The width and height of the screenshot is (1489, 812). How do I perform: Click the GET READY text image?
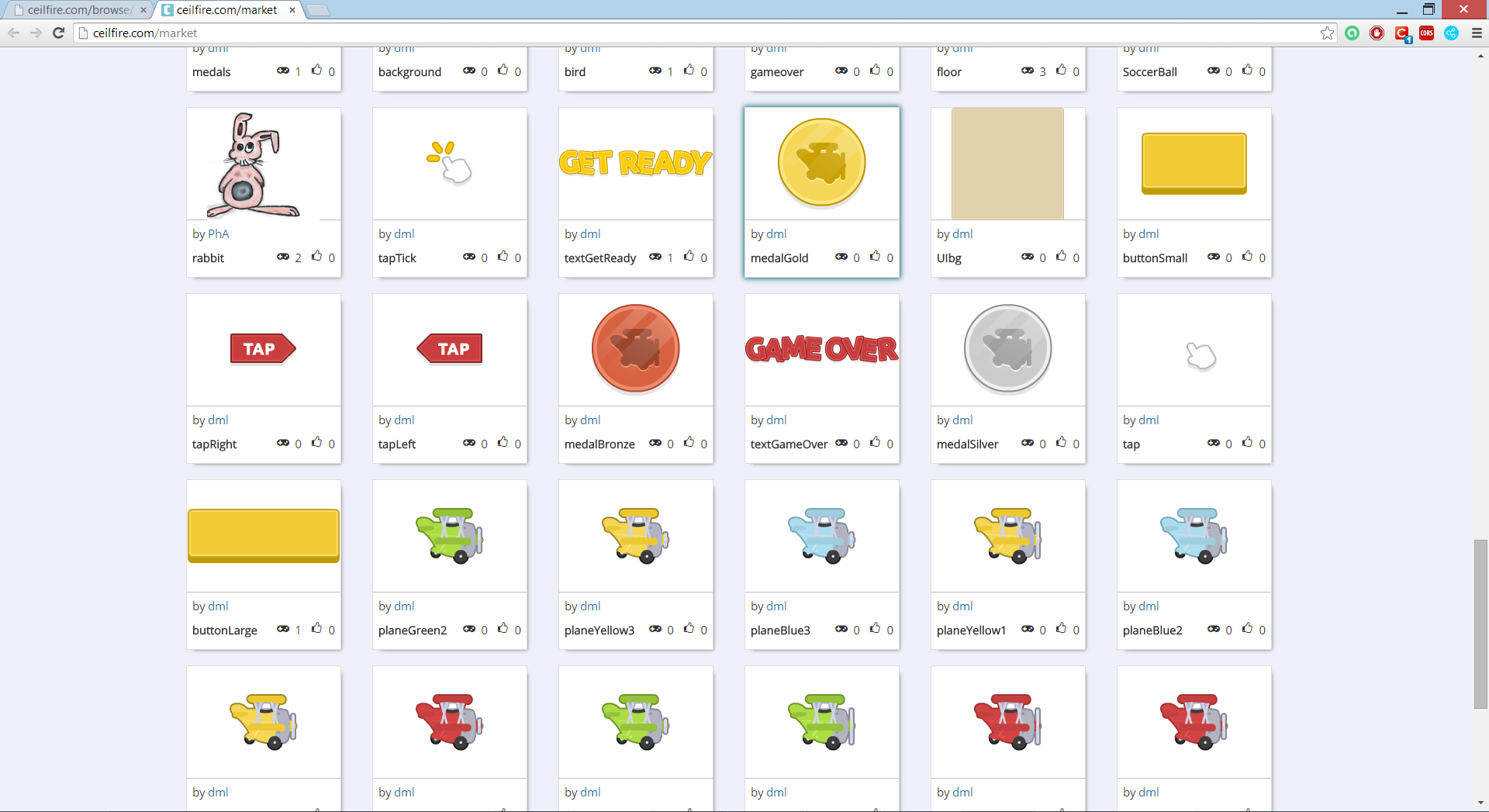635,163
